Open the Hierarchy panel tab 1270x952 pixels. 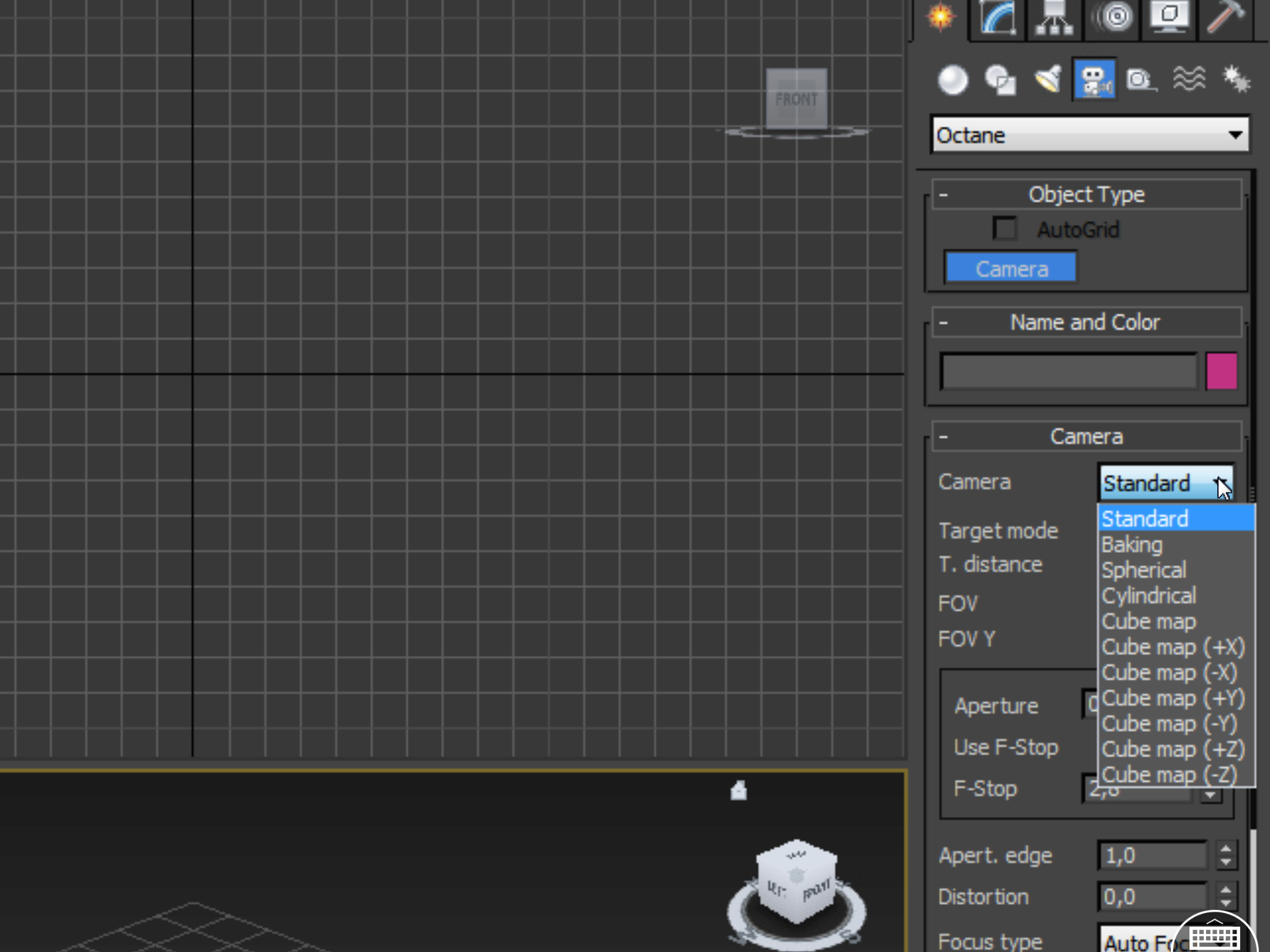(x=1054, y=17)
